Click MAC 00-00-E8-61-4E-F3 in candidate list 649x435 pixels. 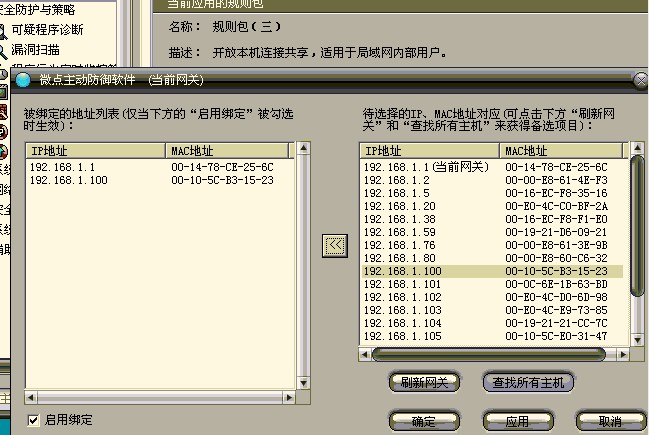tap(556, 180)
